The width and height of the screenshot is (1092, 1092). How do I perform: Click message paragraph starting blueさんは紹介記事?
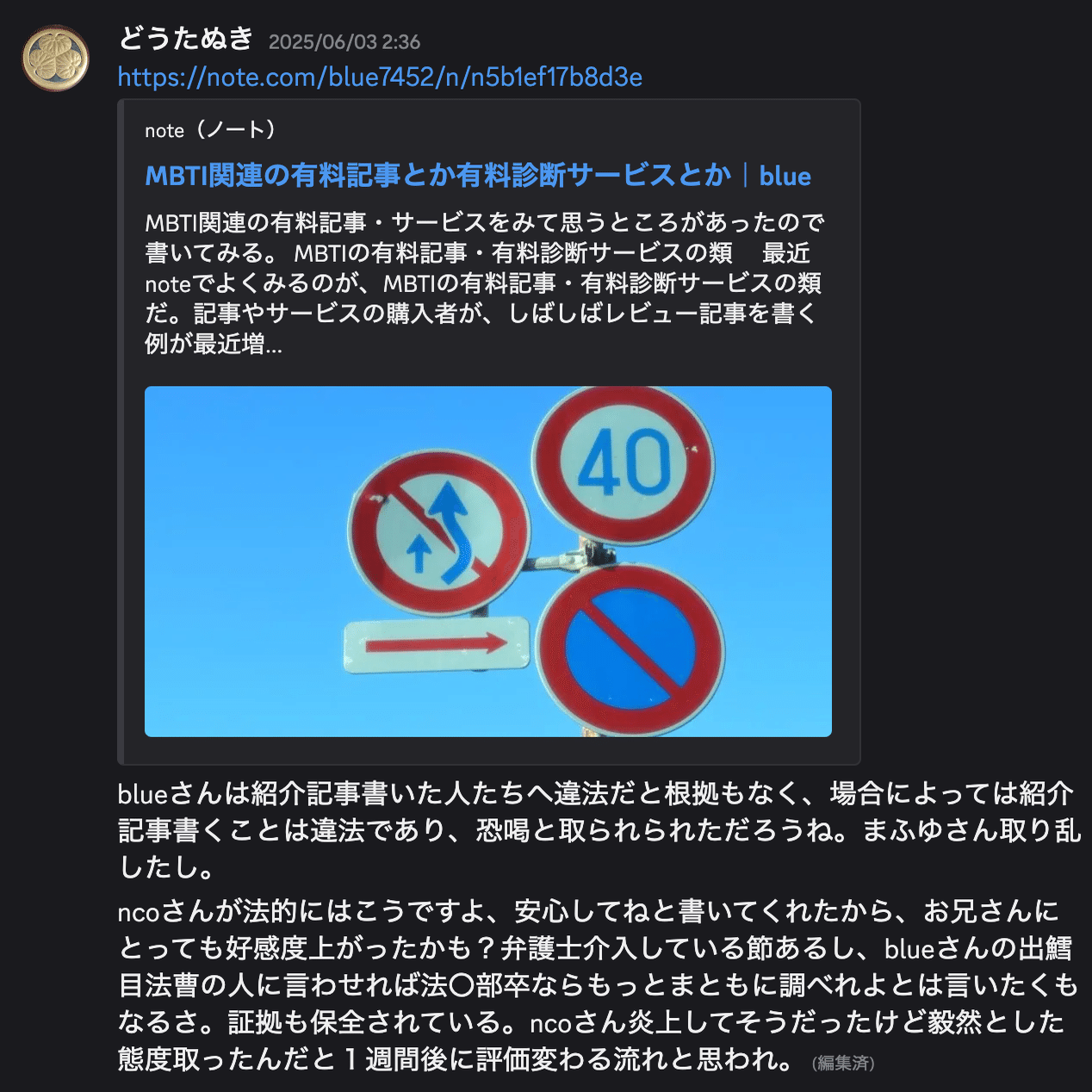(x=599, y=830)
